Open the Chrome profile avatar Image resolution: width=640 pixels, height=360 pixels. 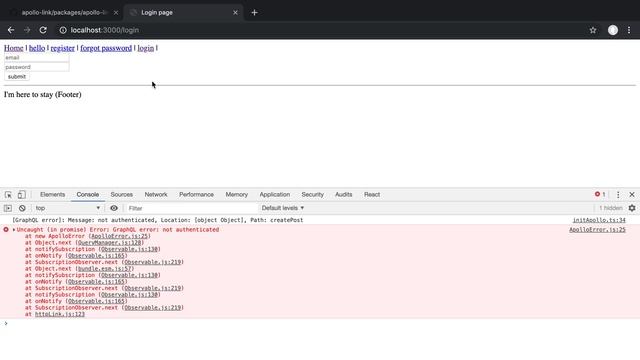coord(613,30)
